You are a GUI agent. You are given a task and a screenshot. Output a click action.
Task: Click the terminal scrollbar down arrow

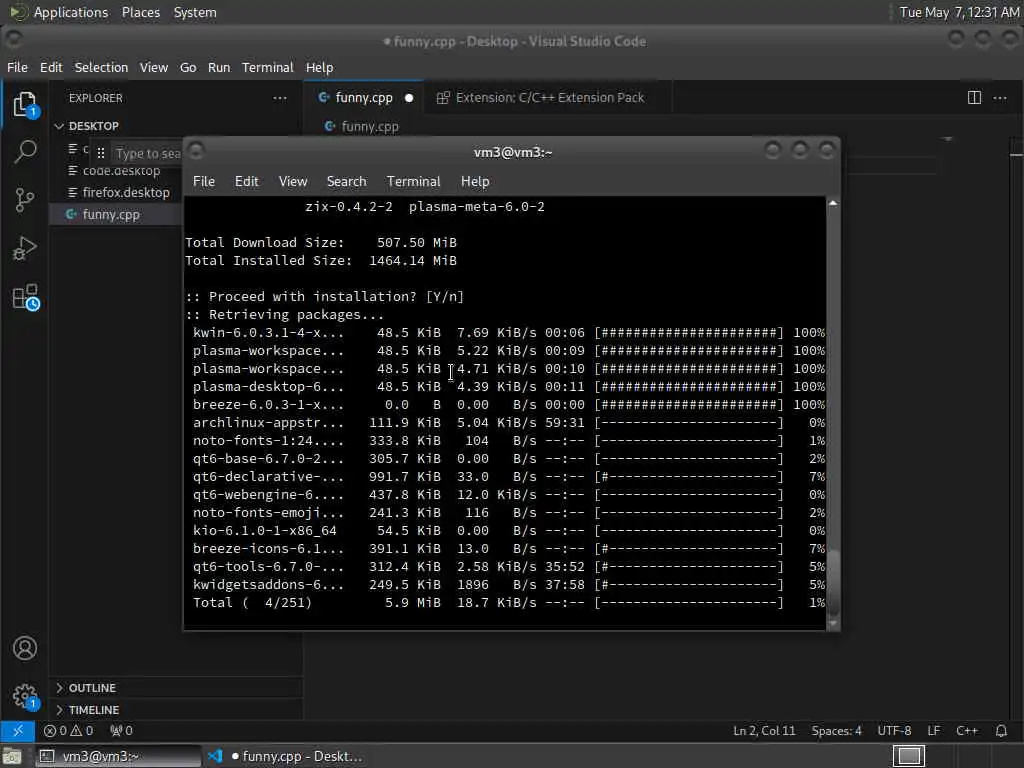[x=833, y=623]
